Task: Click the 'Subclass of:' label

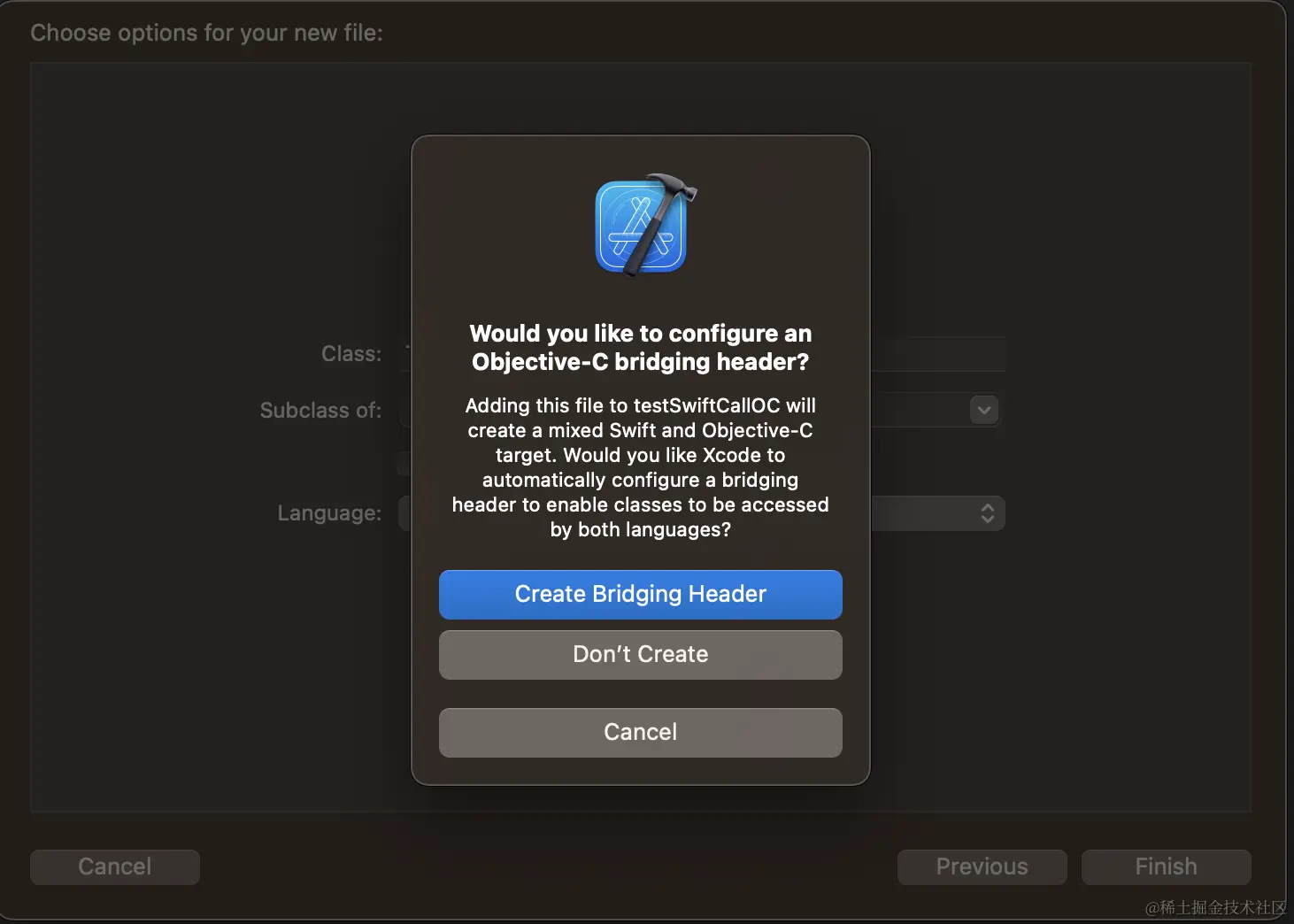Action: (x=320, y=411)
